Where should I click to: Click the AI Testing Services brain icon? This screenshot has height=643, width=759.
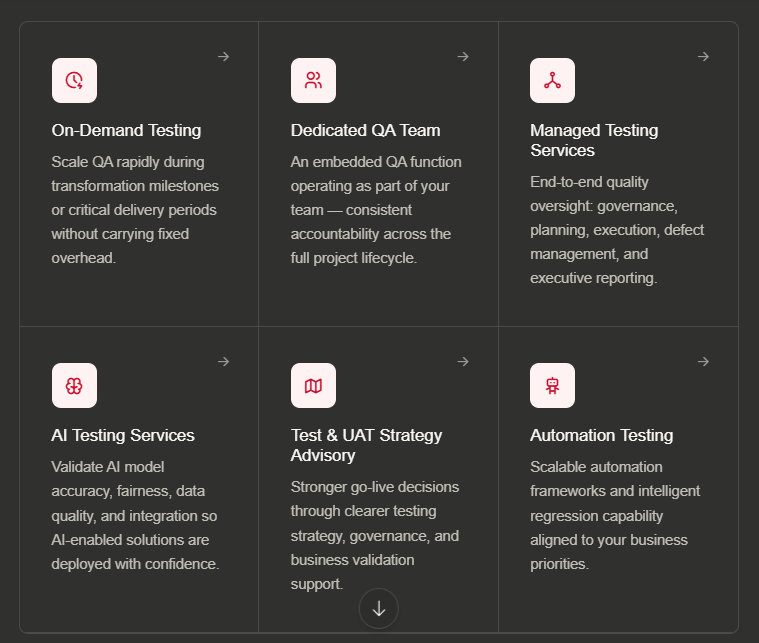click(75, 385)
